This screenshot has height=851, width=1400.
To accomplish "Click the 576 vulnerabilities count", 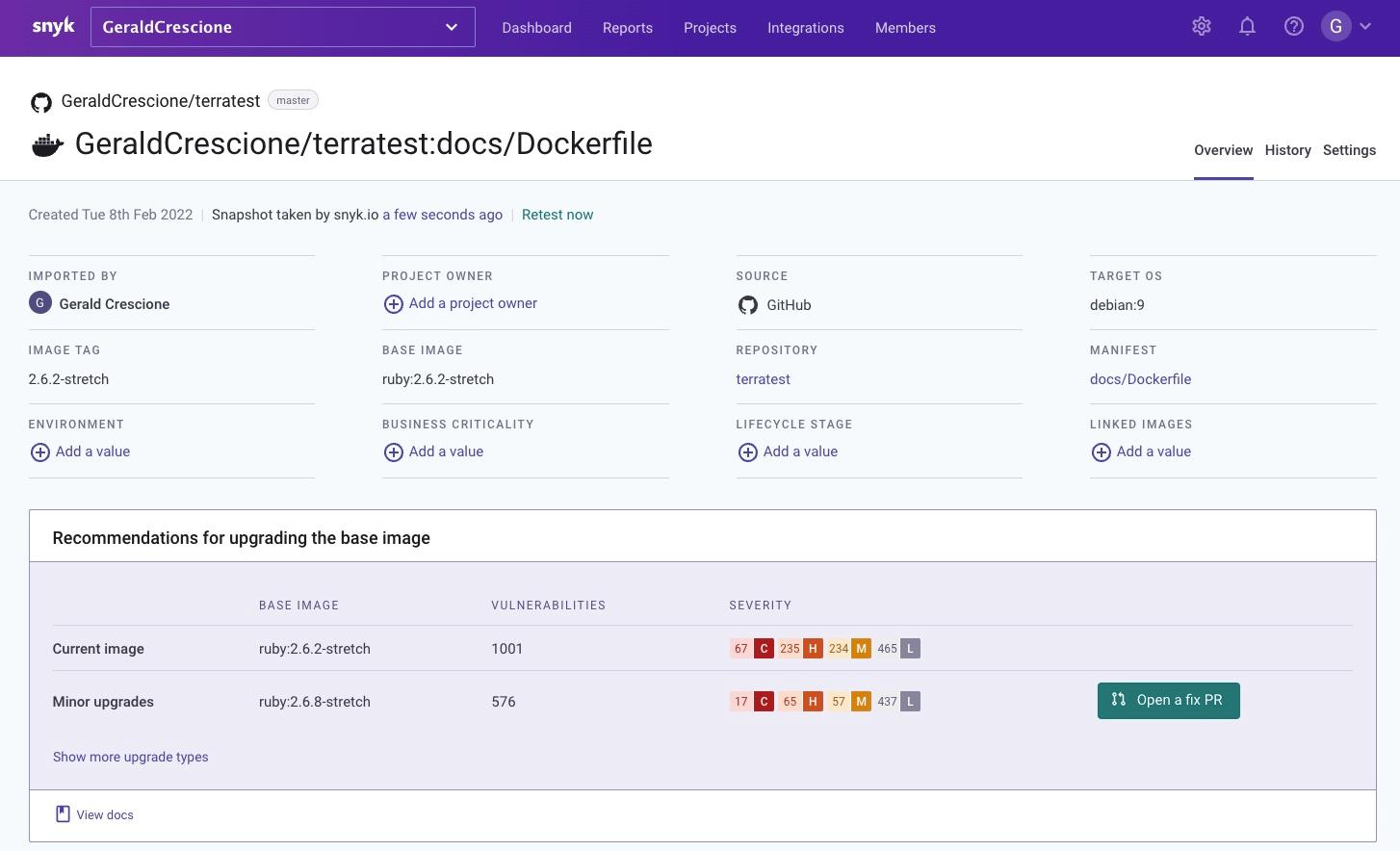I will point(503,702).
